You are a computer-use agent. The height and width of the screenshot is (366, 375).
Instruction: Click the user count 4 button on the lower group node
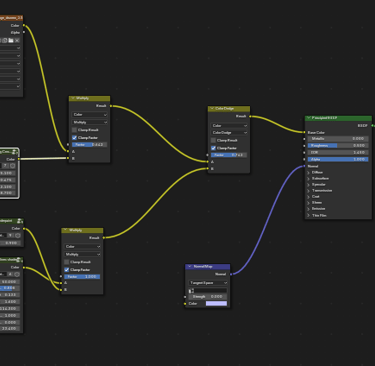pyautogui.click(x=10, y=274)
